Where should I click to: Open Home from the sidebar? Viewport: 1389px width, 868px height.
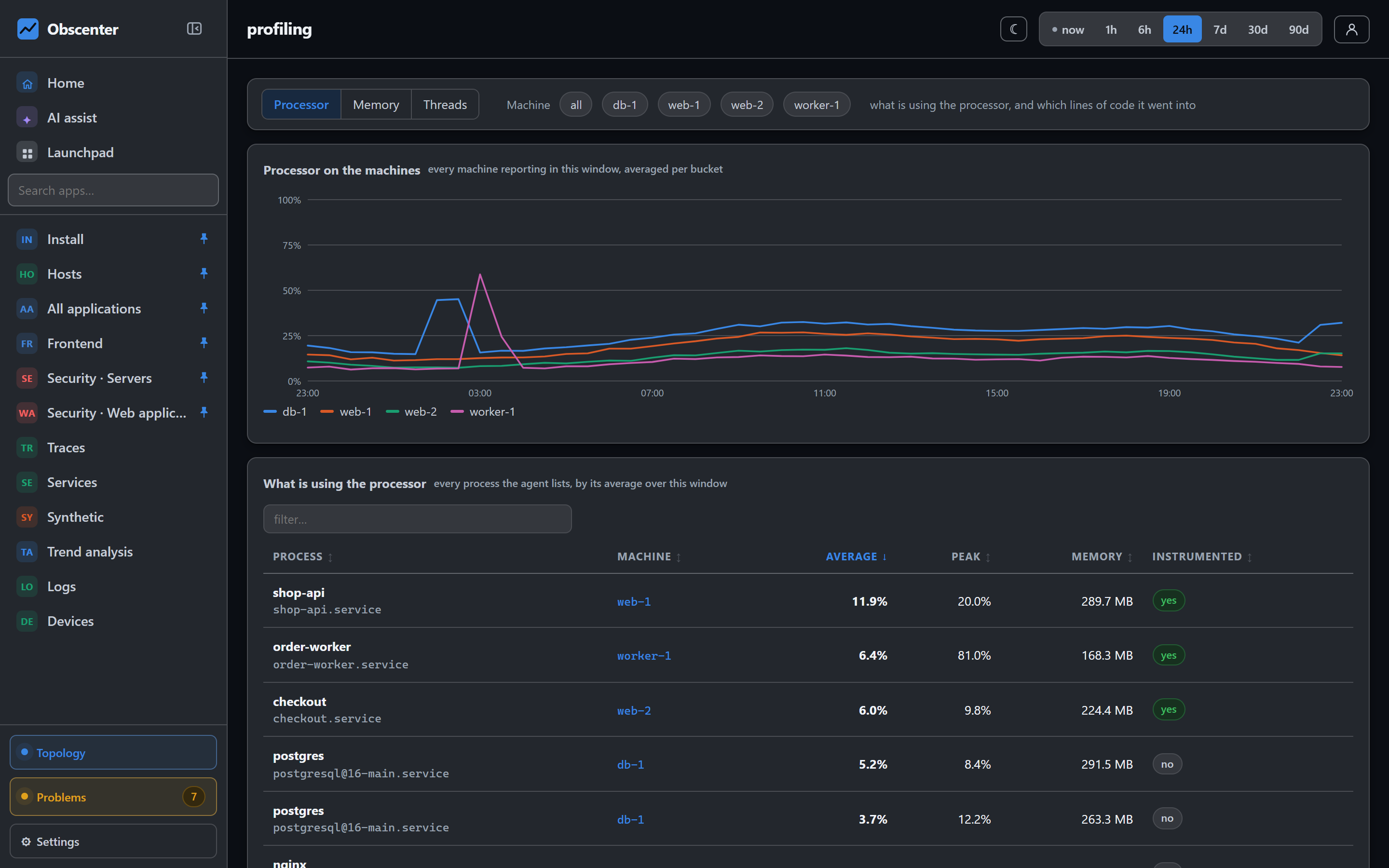pos(113,83)
